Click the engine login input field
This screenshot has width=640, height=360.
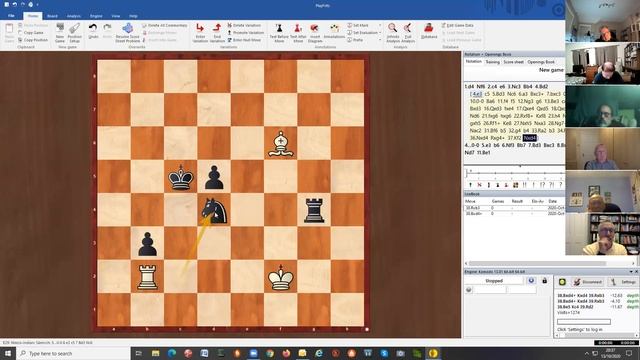tap(584, 322)
